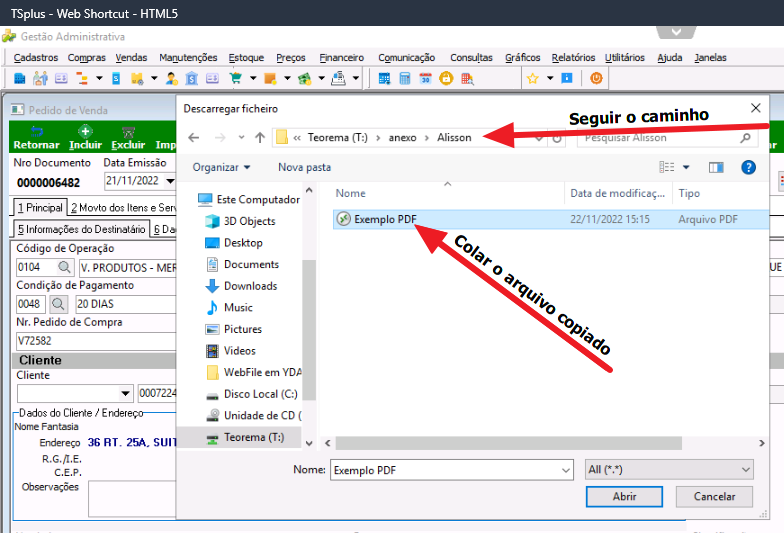Image resolution: width=784 pixels, height=533 pixels.
Task: Click the user with coin toolbar icon
Action: coord(172,78)
